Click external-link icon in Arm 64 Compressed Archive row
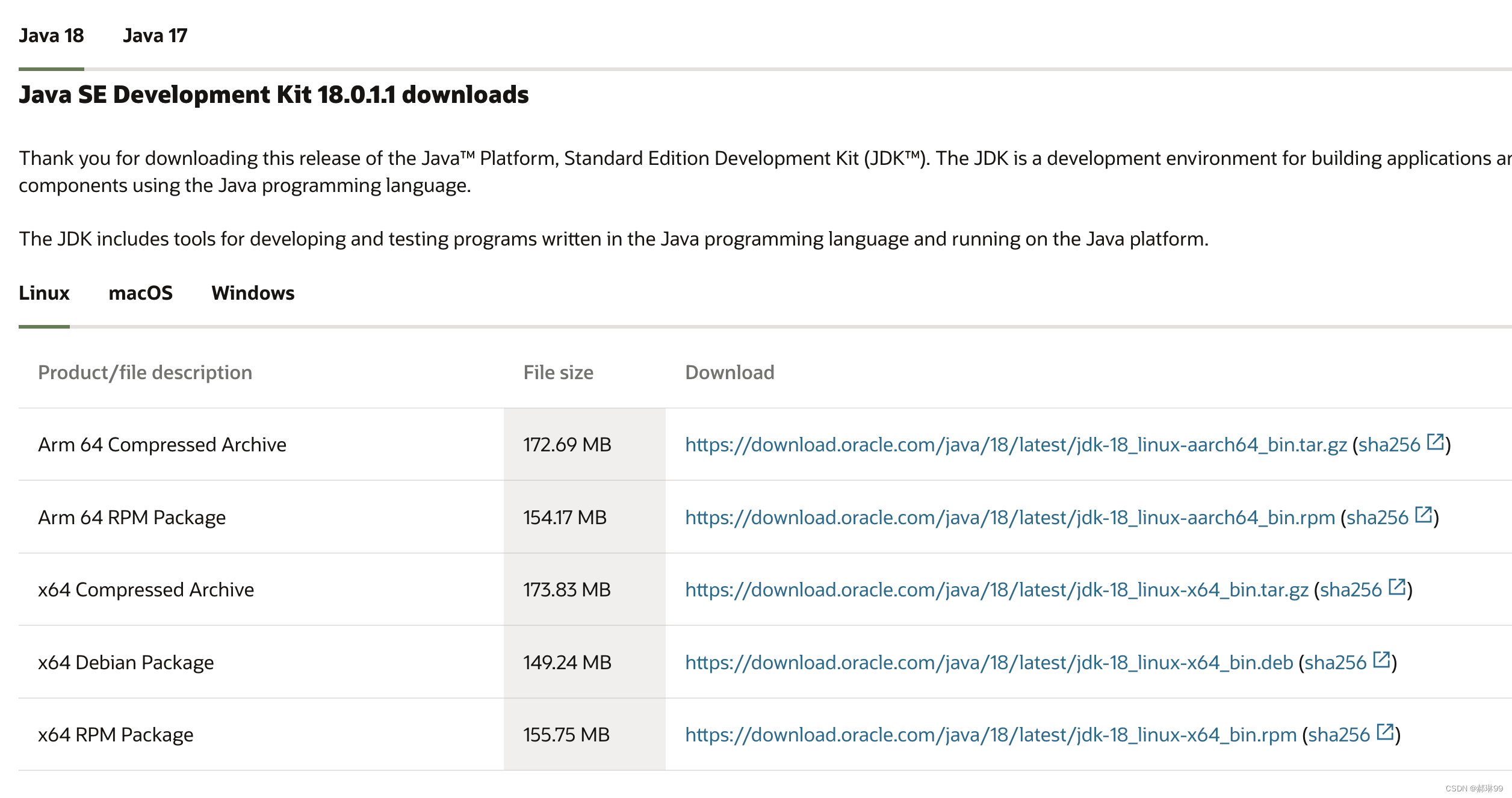Viewport: 1512px width, 798px height. tap(1436, 442)
